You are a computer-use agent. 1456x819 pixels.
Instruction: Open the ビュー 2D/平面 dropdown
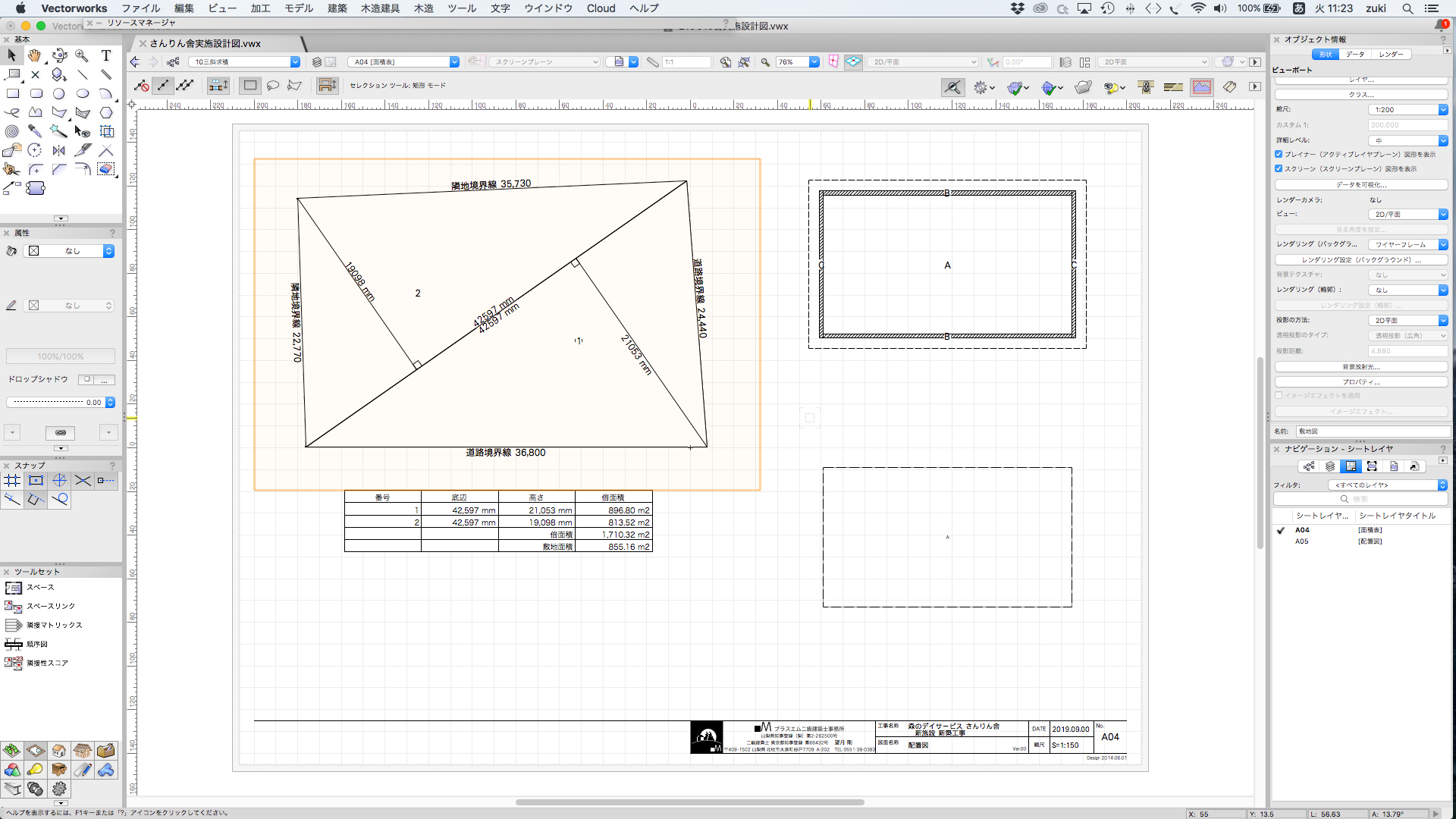[1408, 214]
